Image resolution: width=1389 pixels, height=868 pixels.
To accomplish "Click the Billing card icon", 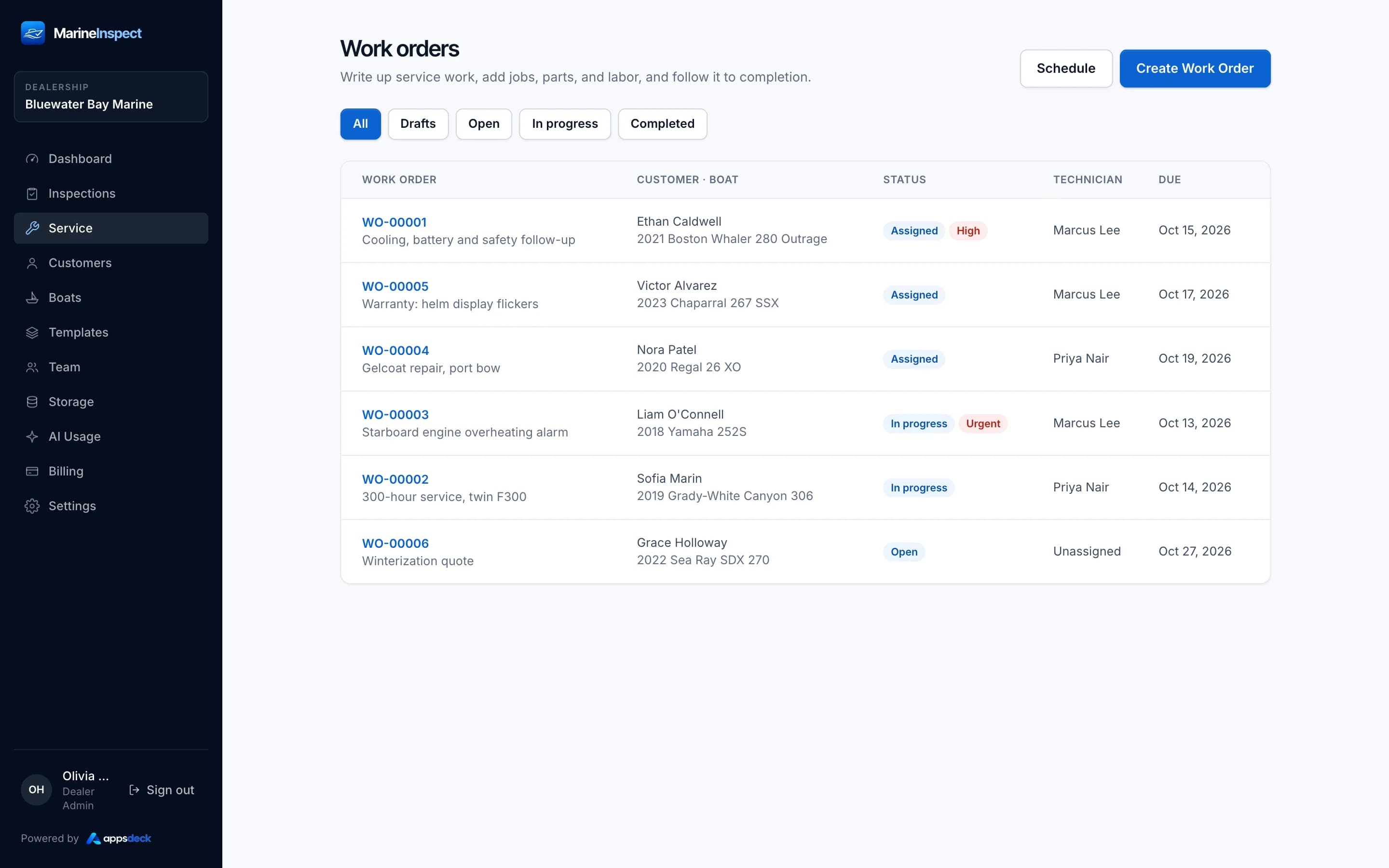I will (32, 471).
